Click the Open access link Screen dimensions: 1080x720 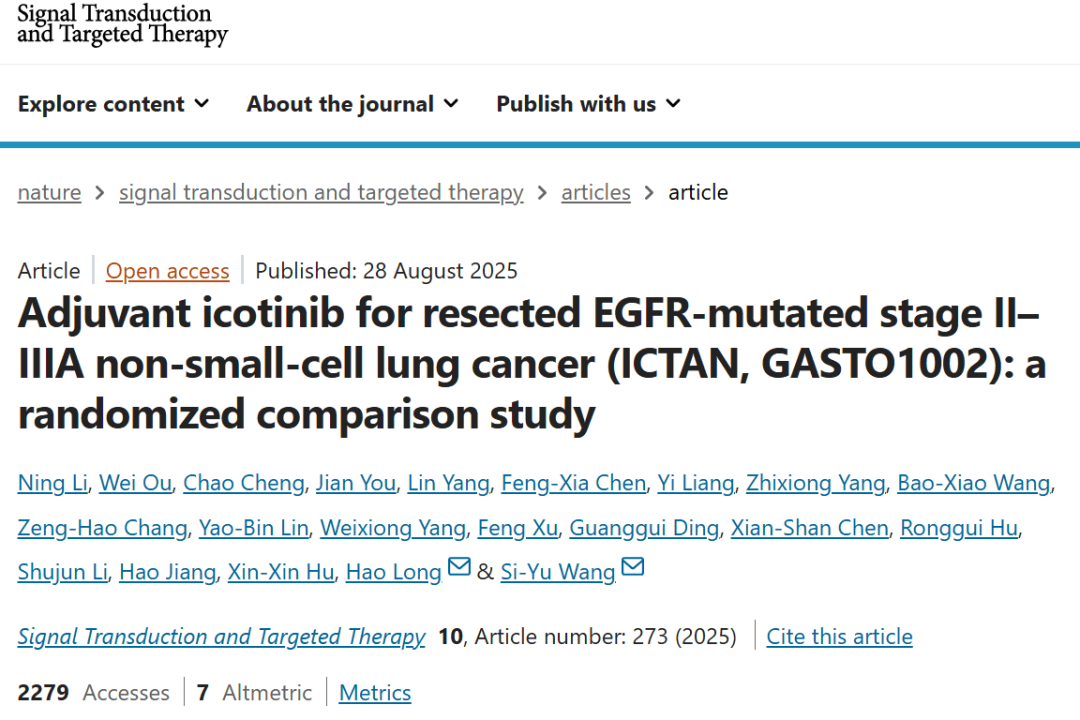pos(168,271)
